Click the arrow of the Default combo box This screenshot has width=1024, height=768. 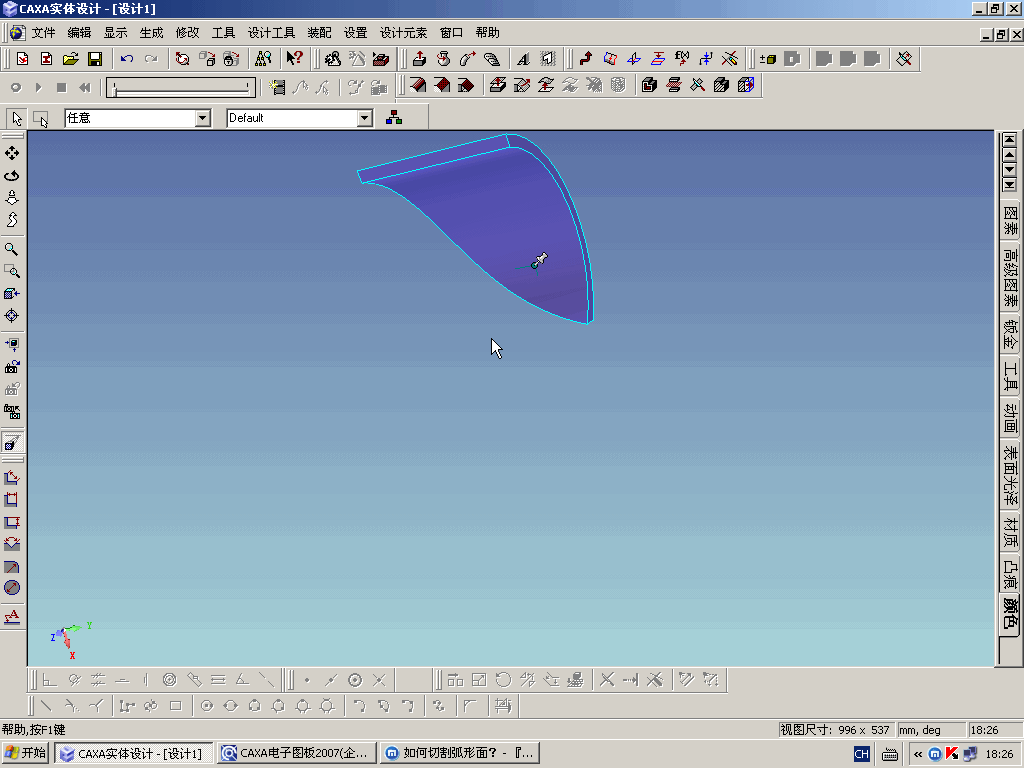coord(365,118)
